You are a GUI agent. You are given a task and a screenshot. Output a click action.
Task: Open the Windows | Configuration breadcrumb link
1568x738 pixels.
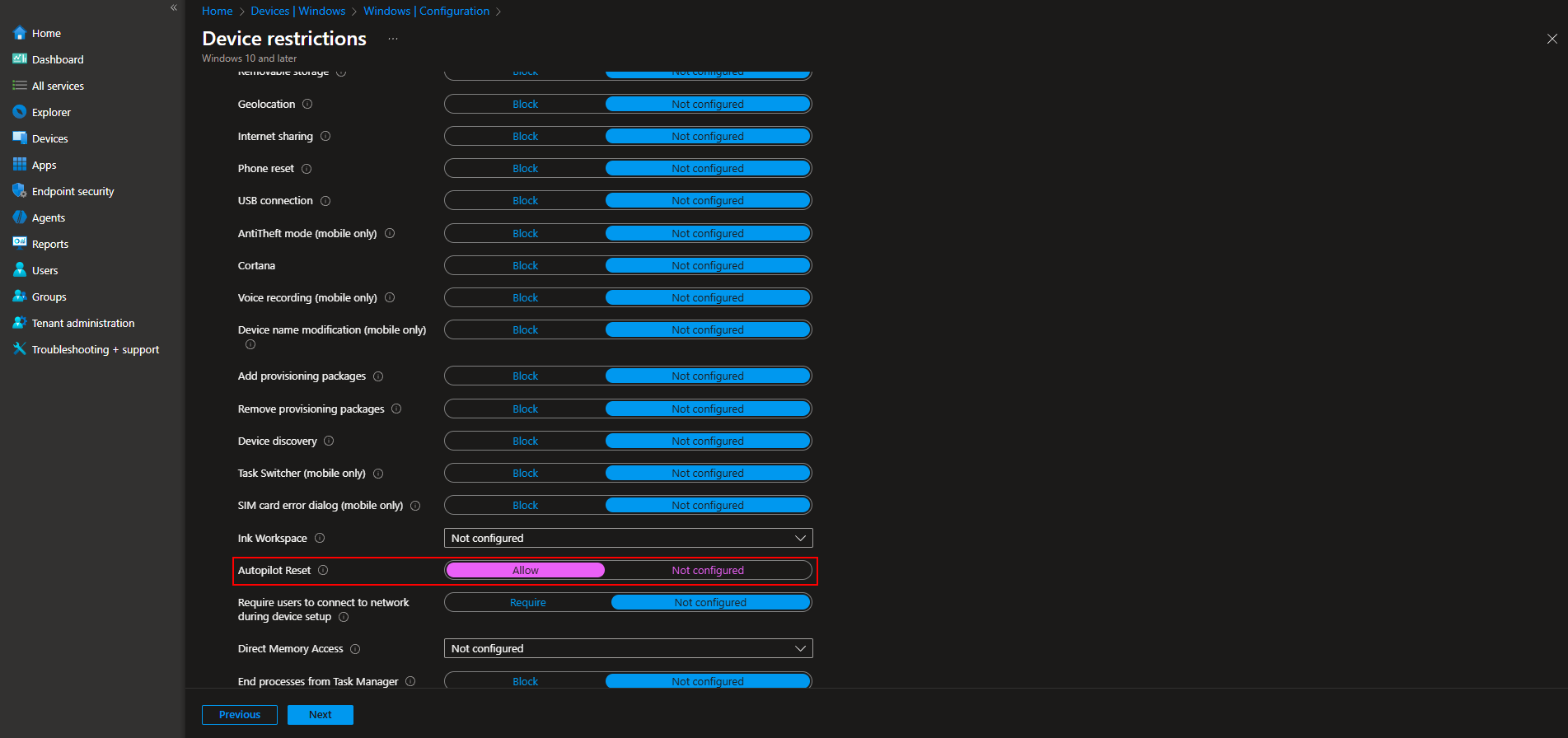tap(426, 11)
